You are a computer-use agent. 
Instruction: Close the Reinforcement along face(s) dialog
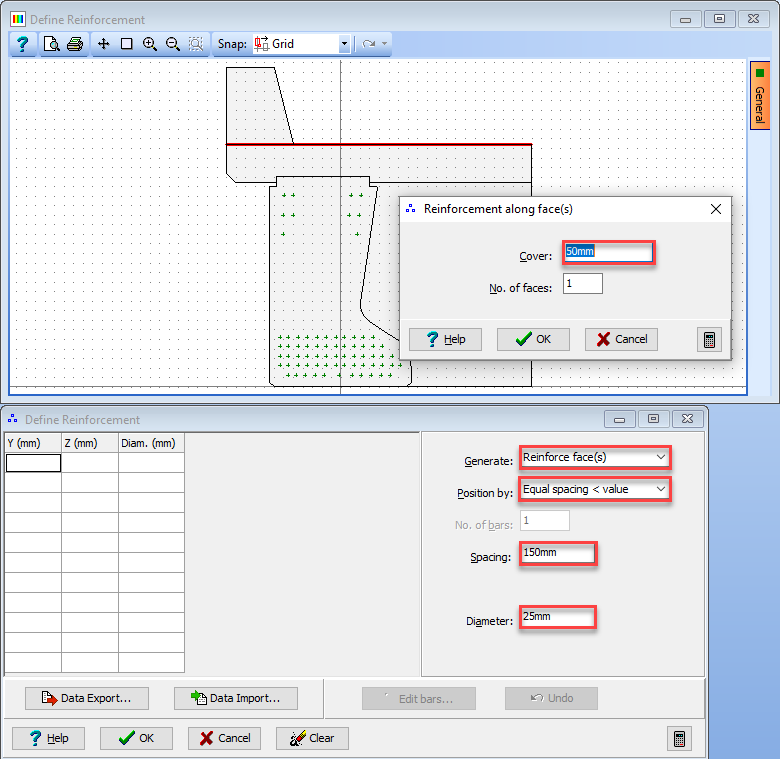point(716,209)
